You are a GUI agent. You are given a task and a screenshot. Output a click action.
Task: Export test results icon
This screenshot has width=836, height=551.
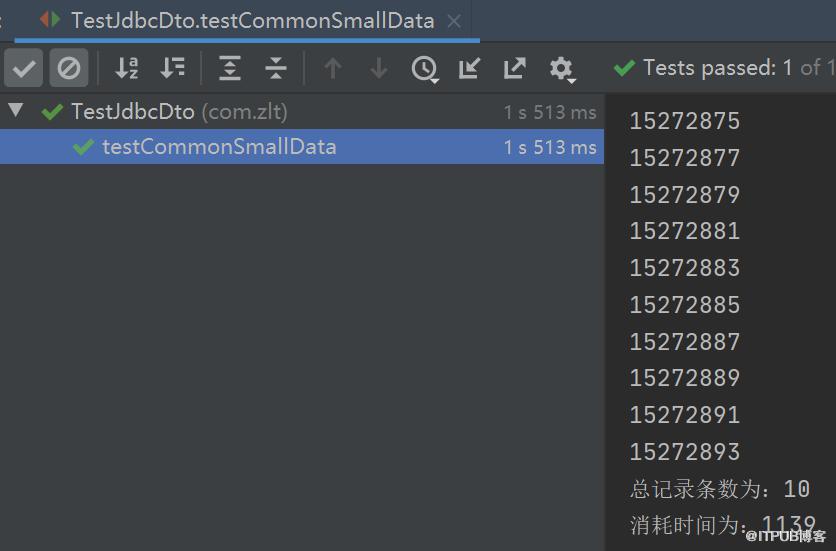coord(515,68)
